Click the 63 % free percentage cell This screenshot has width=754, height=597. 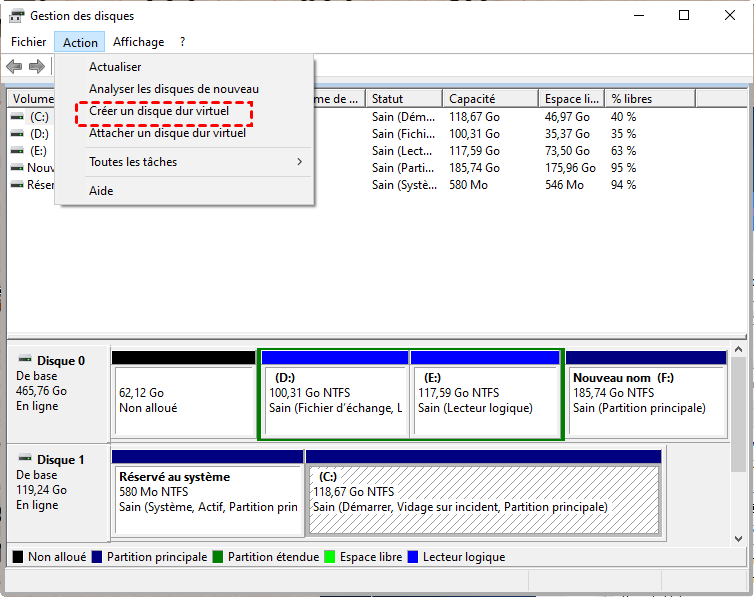coord(623,151)
